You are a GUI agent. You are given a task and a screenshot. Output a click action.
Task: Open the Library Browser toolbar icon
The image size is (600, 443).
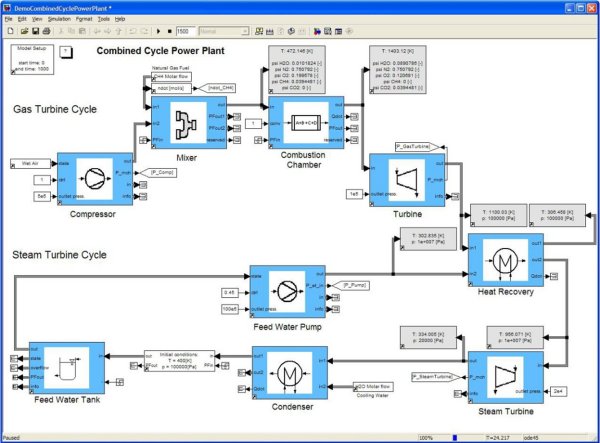[x=317, y=31]
